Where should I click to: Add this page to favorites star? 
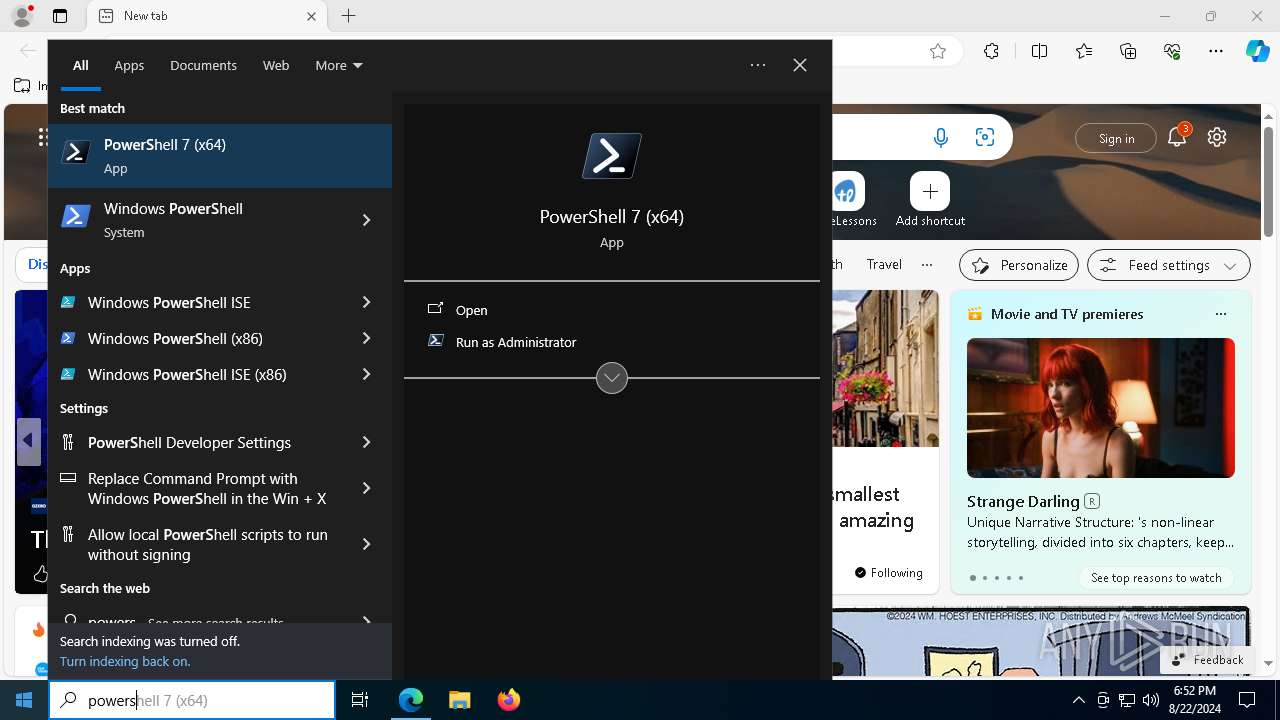[x=938, y=51]
